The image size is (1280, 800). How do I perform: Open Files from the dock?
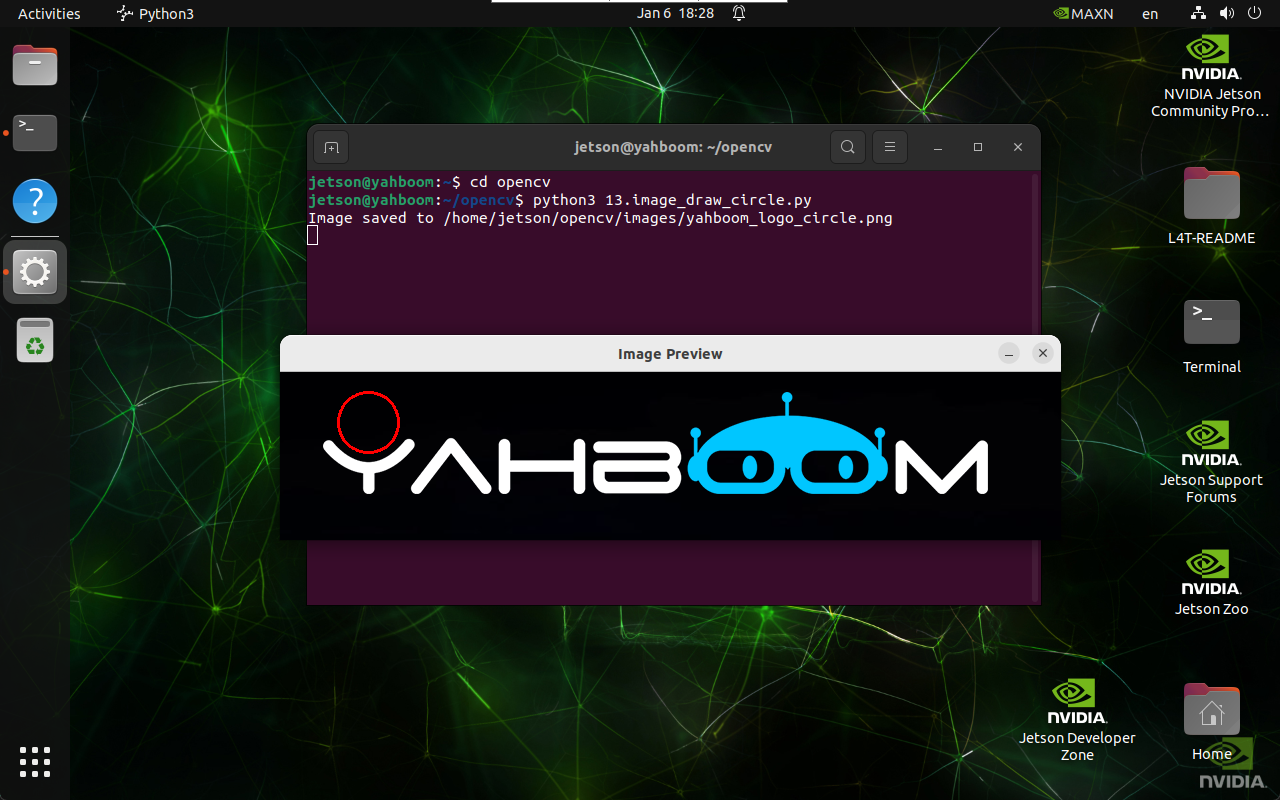point(35,66)
